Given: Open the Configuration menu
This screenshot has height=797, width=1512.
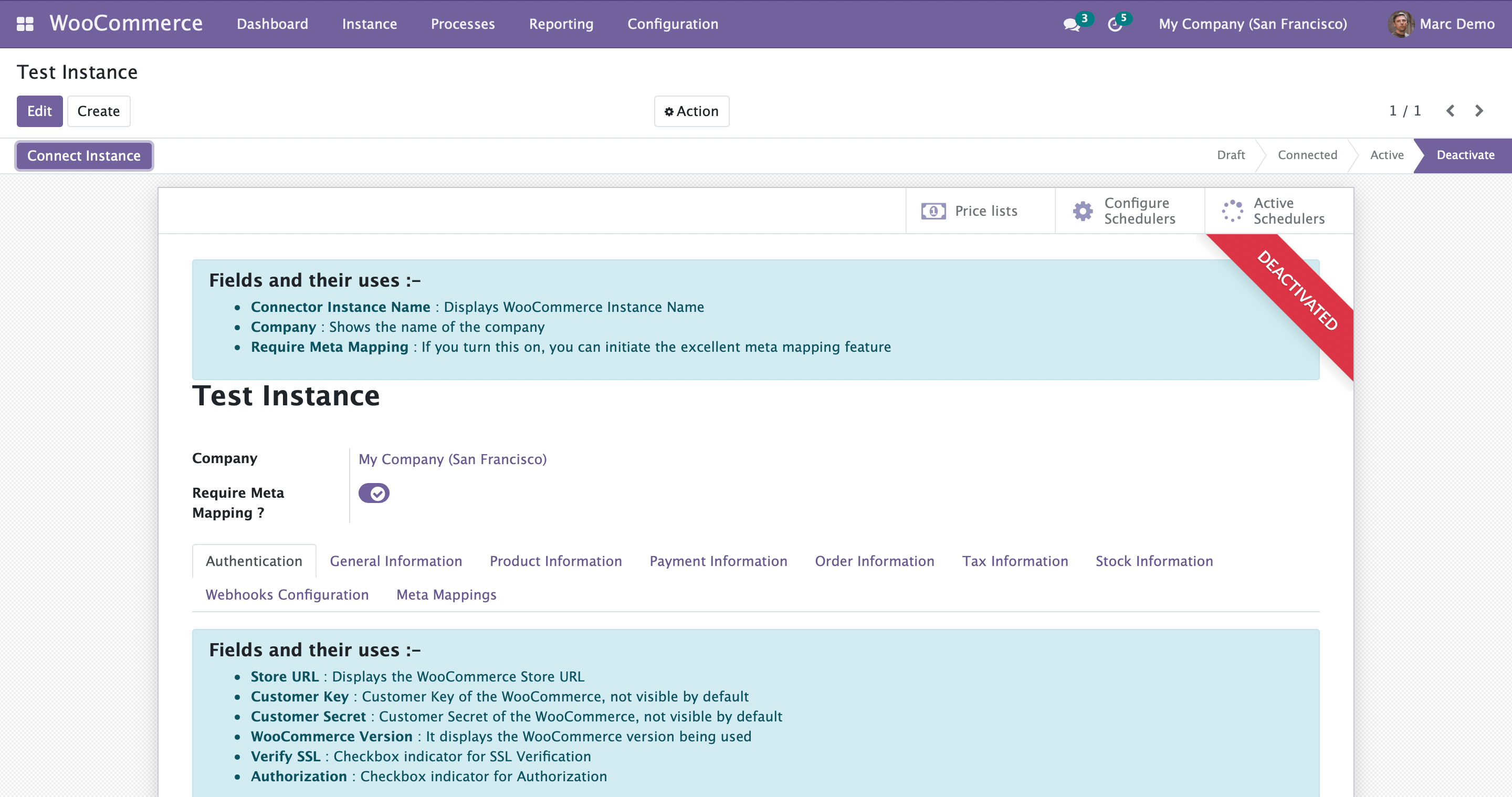Looking at the screenshot, I should point(673,24).
